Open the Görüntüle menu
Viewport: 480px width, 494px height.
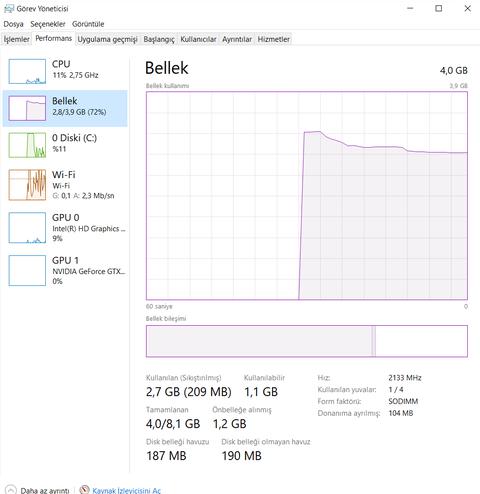click(88, 24)
